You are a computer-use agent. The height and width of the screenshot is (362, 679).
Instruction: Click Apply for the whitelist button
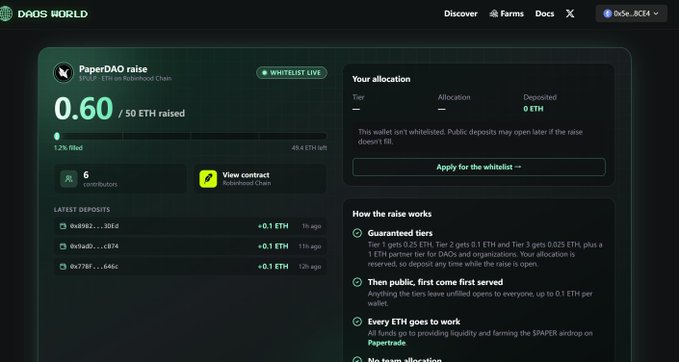pyautogui.click(x=479, y=167)
